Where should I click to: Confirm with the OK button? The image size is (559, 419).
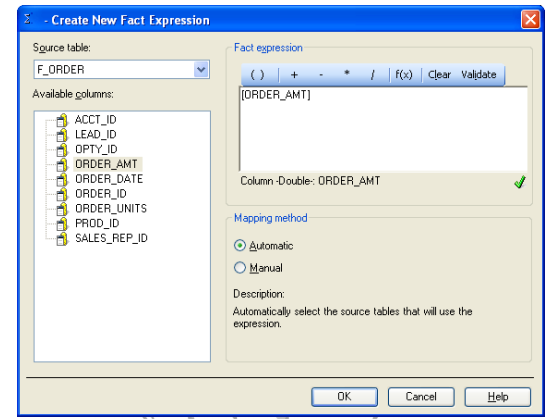point(344,397)
